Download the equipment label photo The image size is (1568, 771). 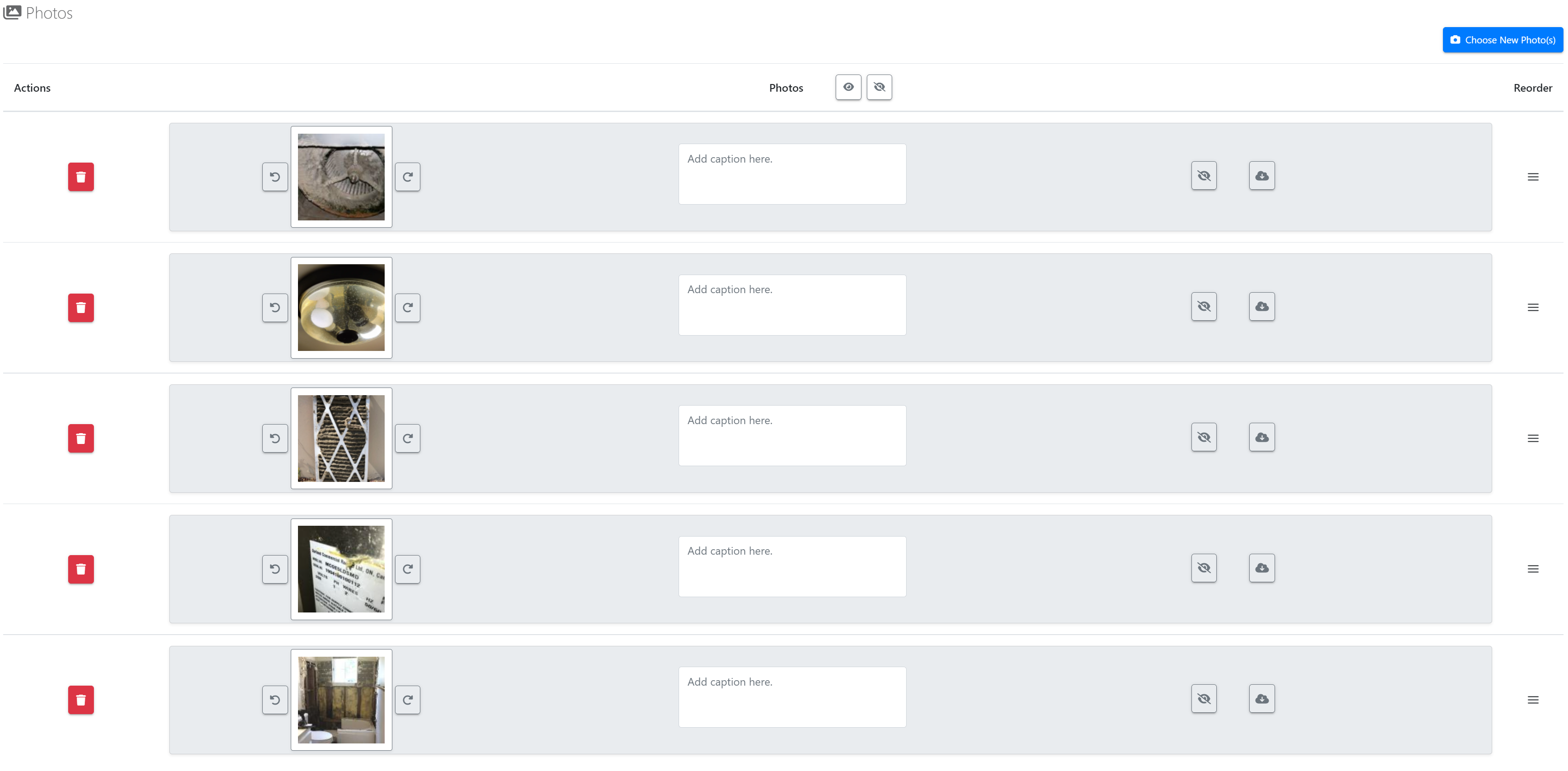click(x=1261, y=568)
